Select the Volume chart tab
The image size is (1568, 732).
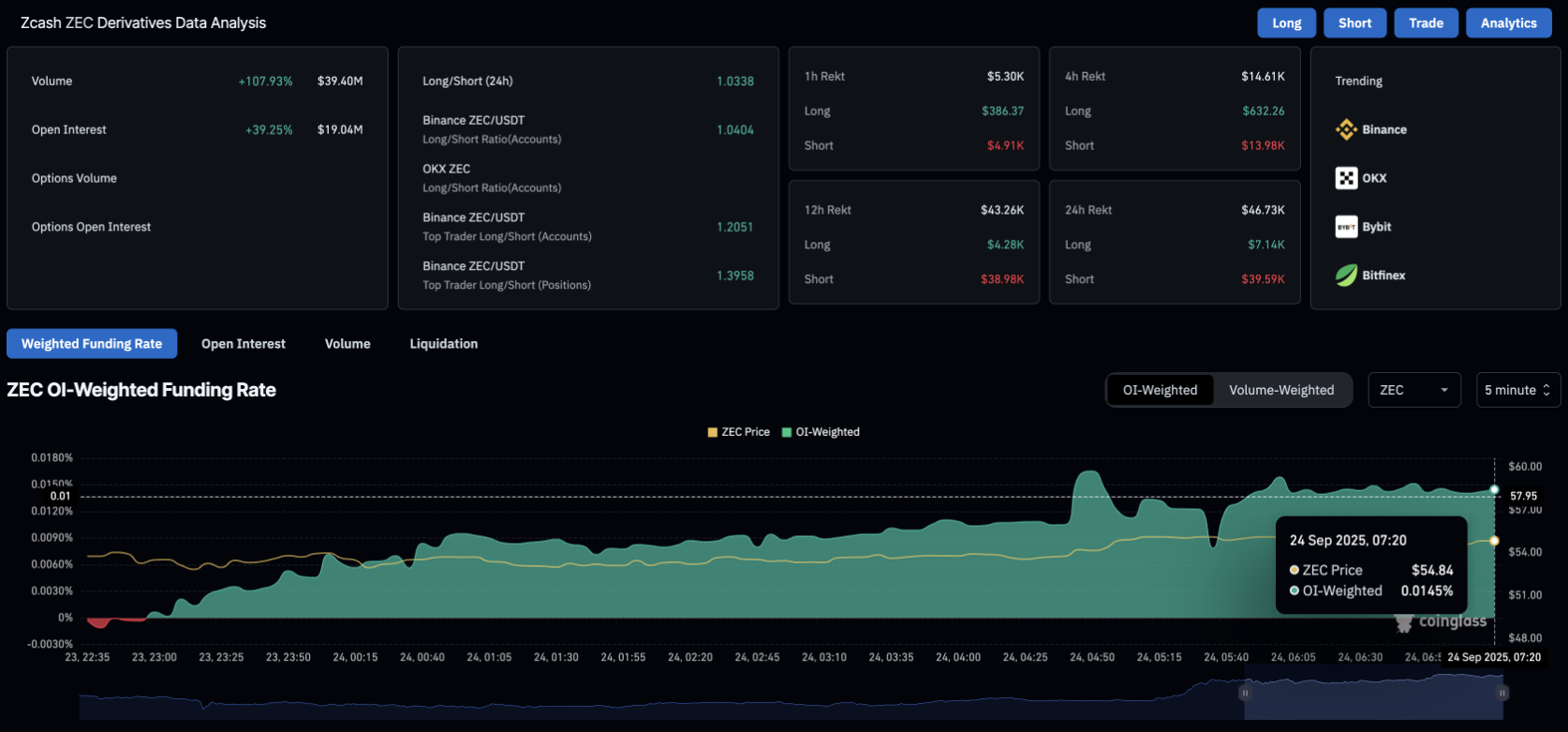(348, 344)
